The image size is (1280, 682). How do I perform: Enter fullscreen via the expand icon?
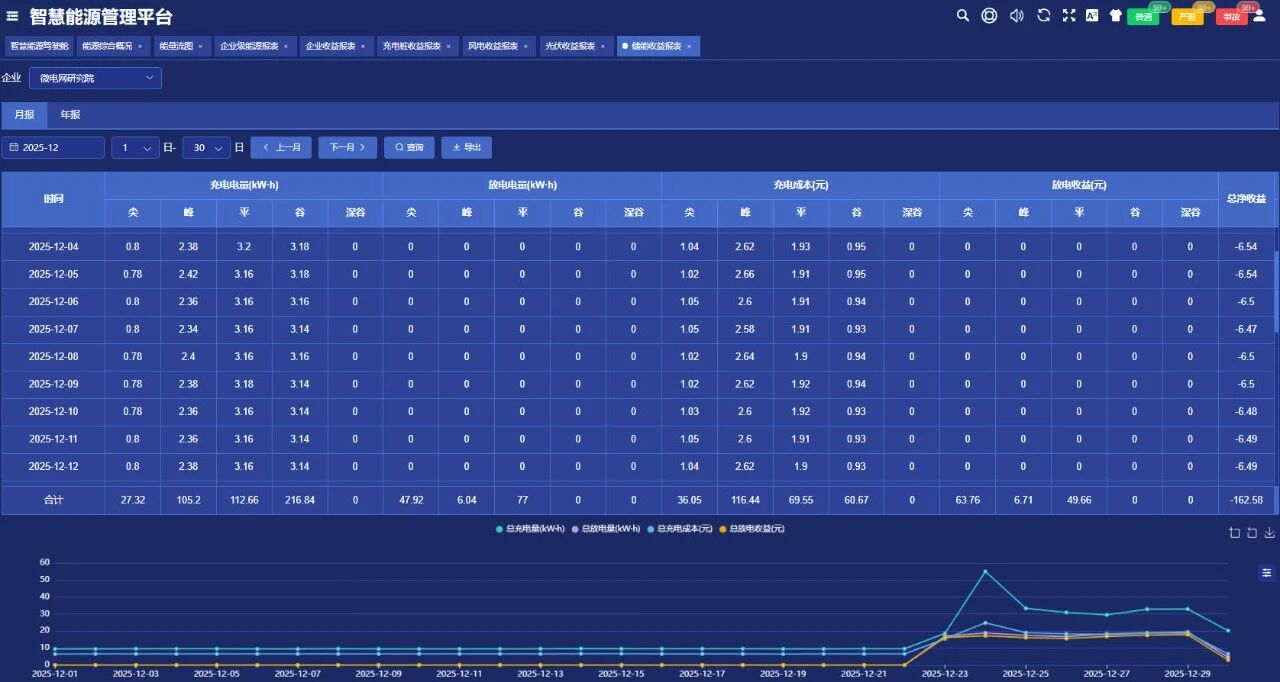(1068, 15)
